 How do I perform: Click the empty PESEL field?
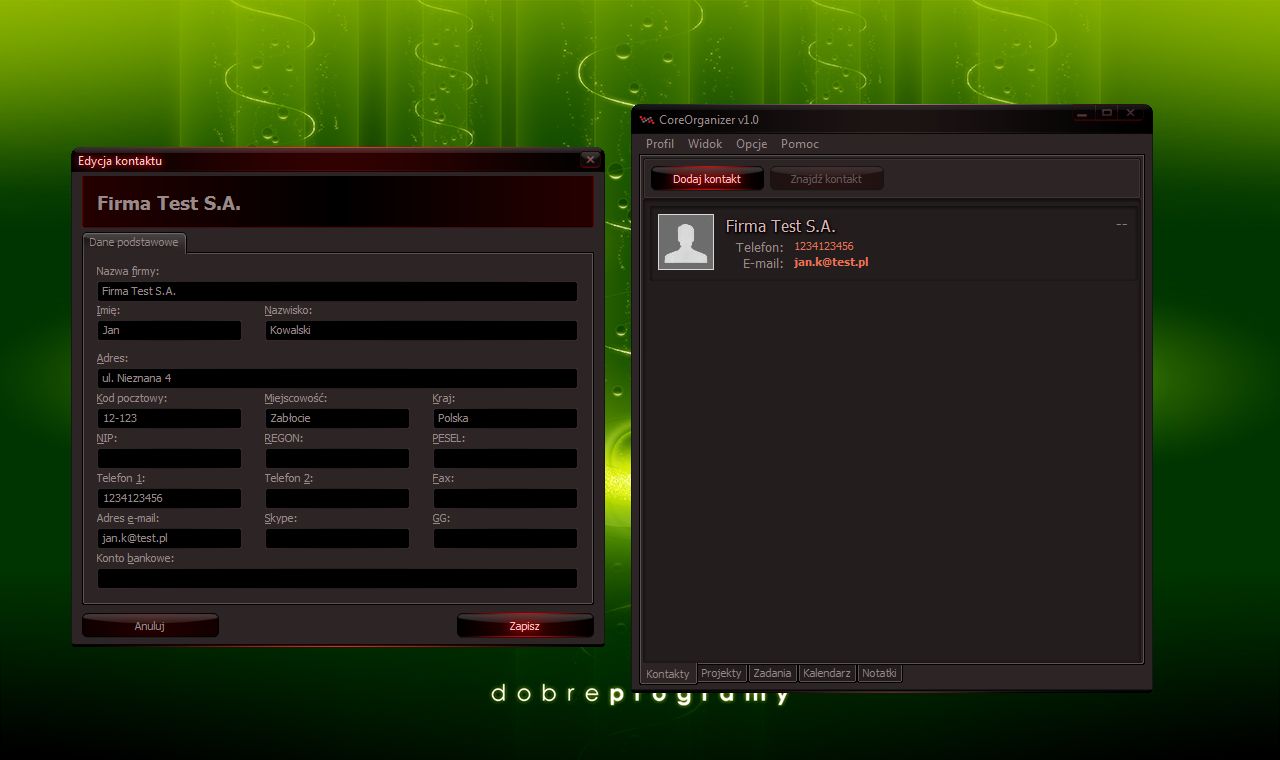(x=505, y=458)
